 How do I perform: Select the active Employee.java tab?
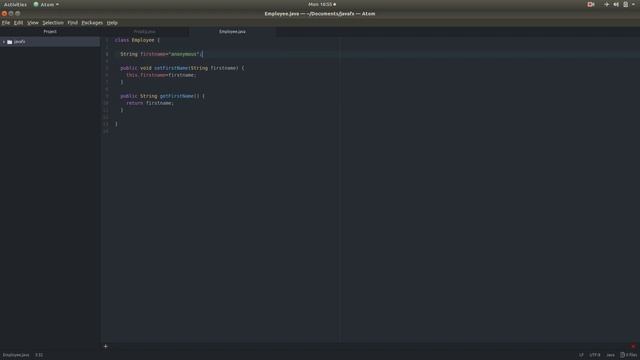[232, 31]
